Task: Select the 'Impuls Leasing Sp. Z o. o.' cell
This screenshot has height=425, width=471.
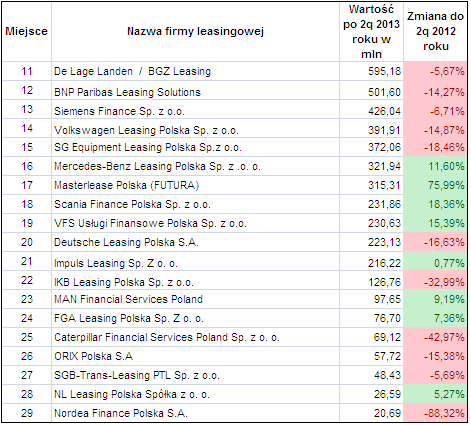Action: (x=195, y=261)
